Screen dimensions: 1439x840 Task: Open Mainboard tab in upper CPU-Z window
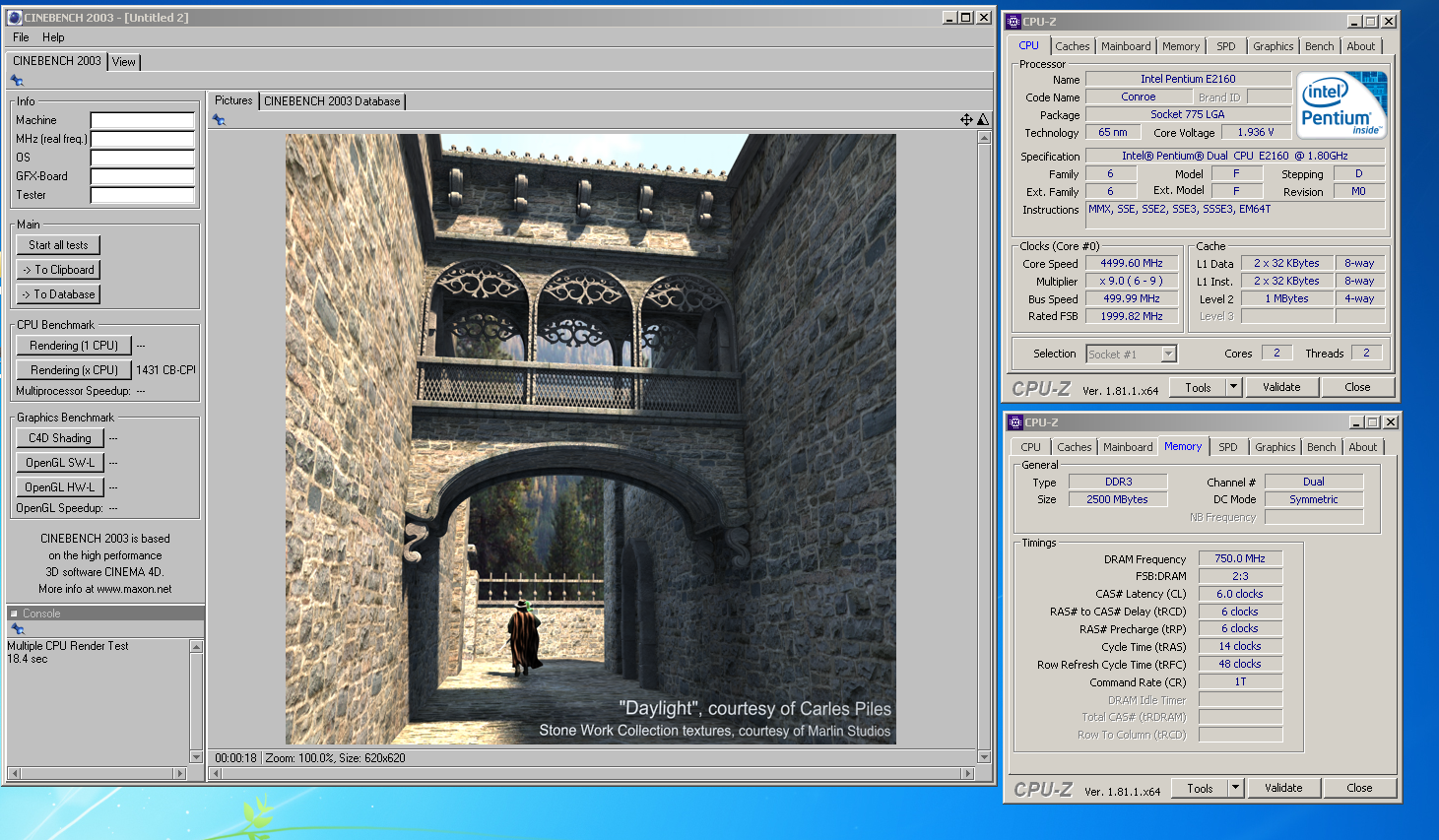click(1126, 46)
